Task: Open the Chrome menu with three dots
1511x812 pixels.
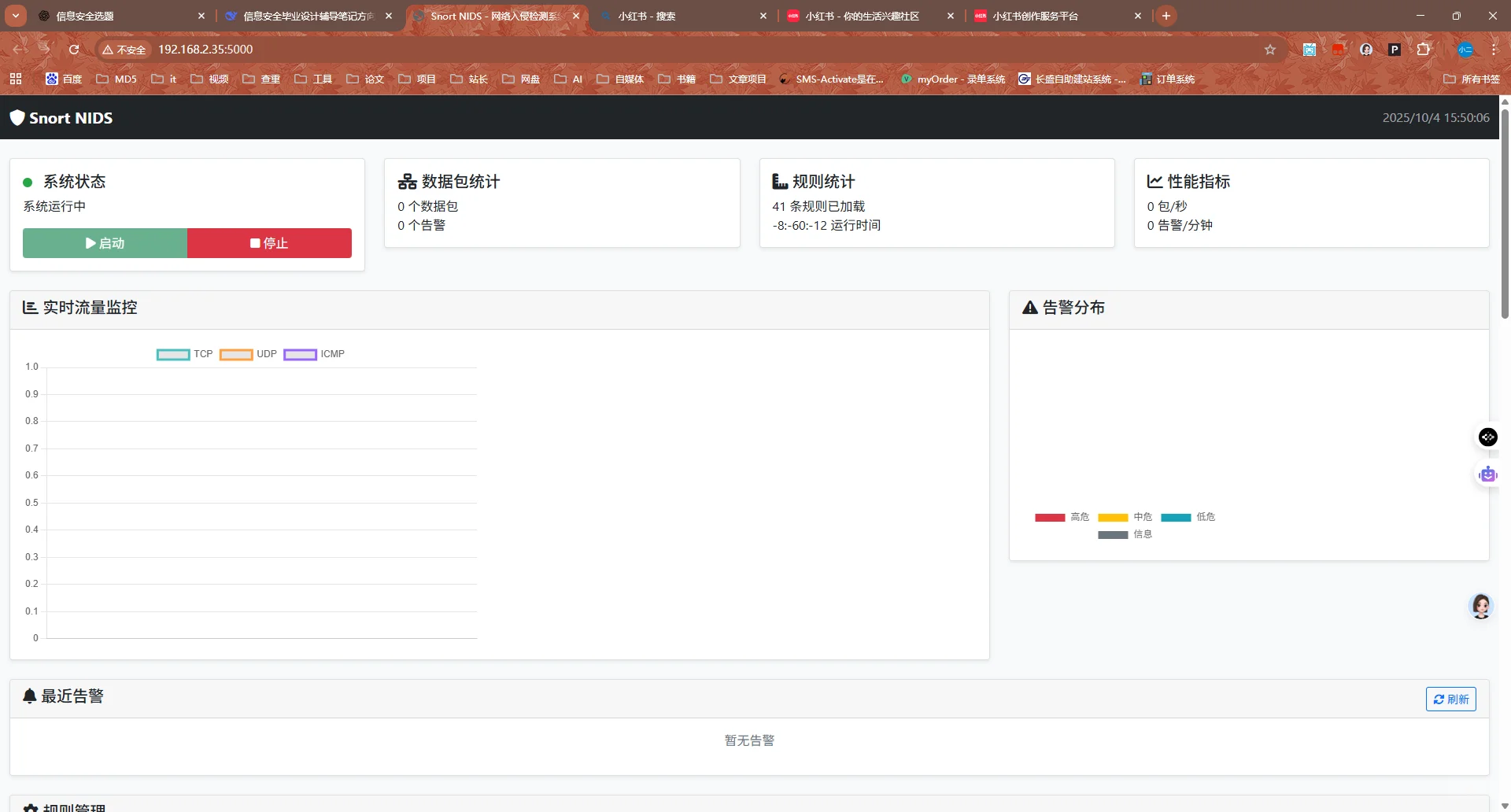Action: pyautogui.click(x=1494, y=49)
